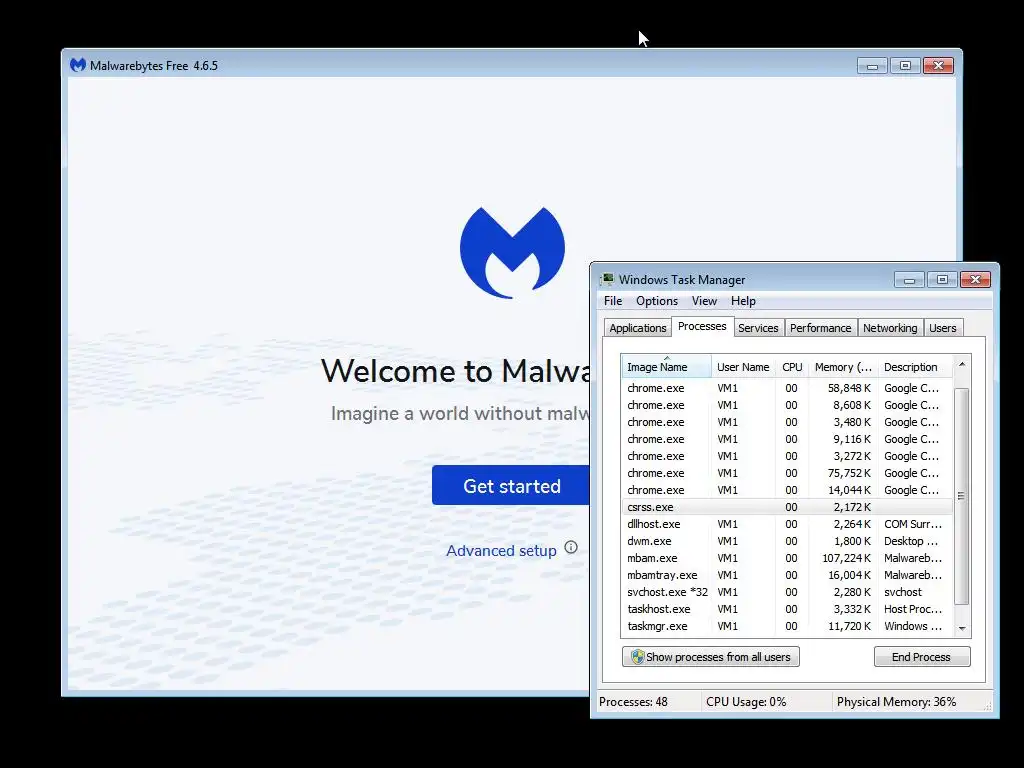Select chrome.exe using 75,752 K memory
This screenshot has width=1024, height=768.
(786, 473)
